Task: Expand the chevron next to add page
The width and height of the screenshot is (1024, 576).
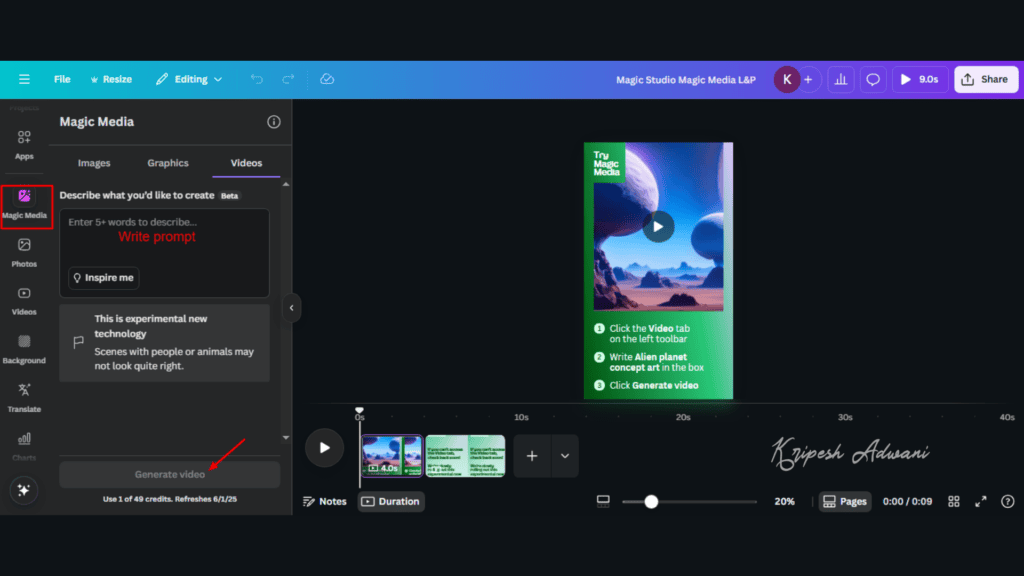Action: [x=565, y=456]
